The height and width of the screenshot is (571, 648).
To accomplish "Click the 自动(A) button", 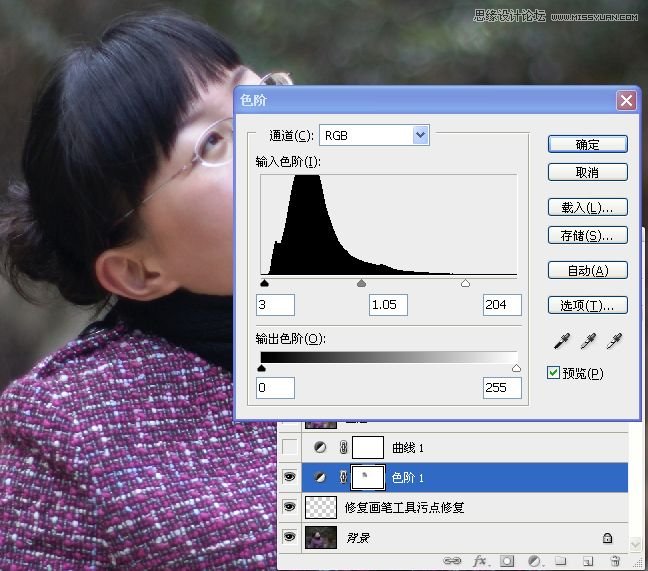I will click(588, 271).
